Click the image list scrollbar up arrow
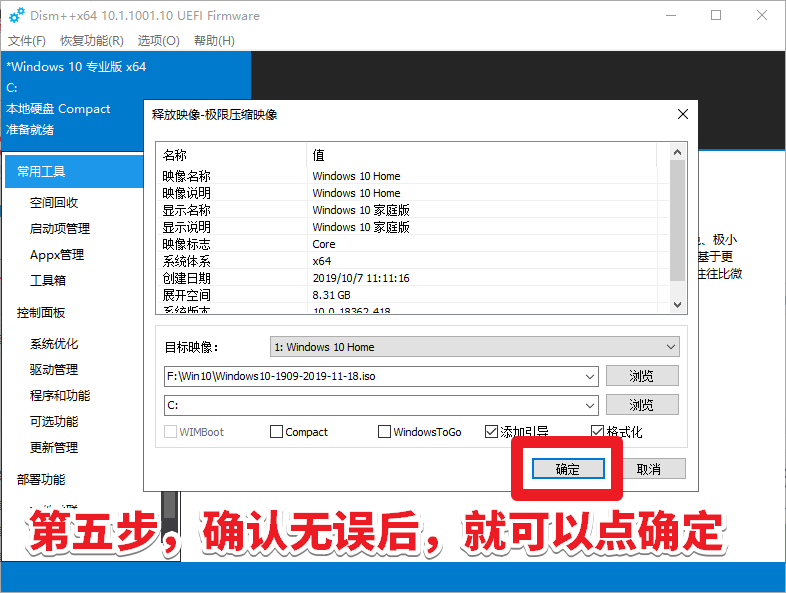The image size is (786, 593). [x=677, y=152]
